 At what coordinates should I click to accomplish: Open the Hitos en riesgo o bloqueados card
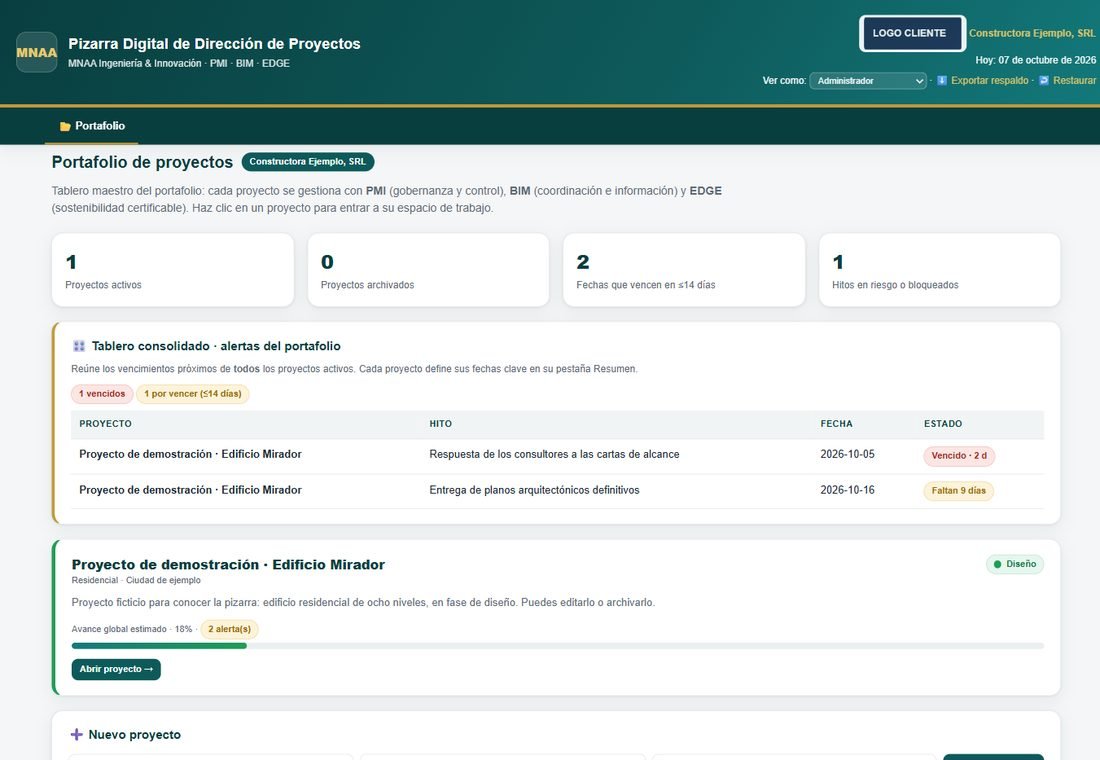coord(939,270)
